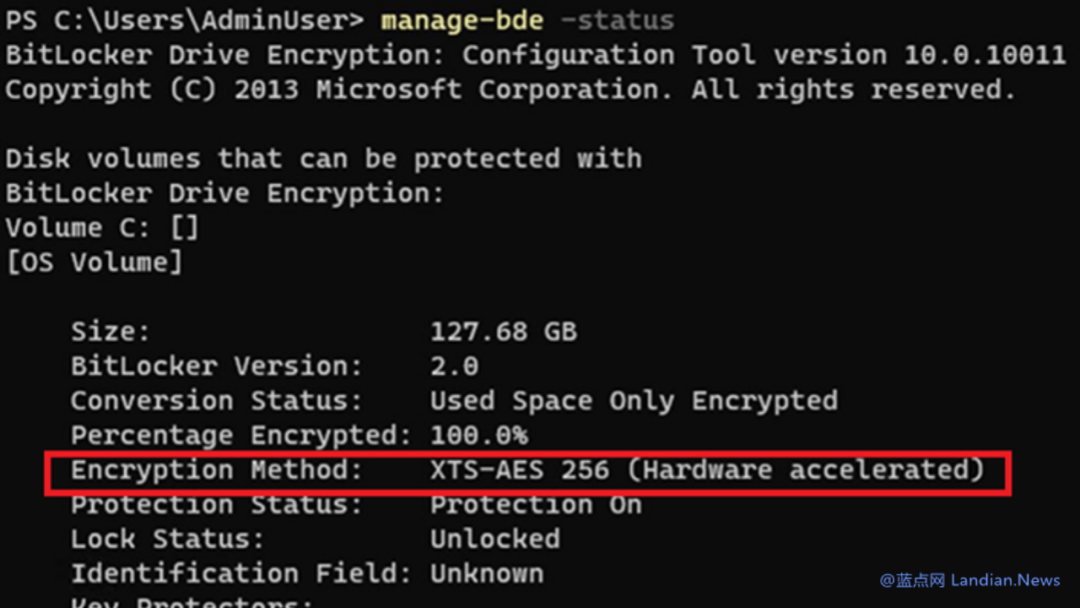This screenshot has width=1080, height=608.
Task: Click Configuration Tool version 10.0.10011 text
Action: 763,55
